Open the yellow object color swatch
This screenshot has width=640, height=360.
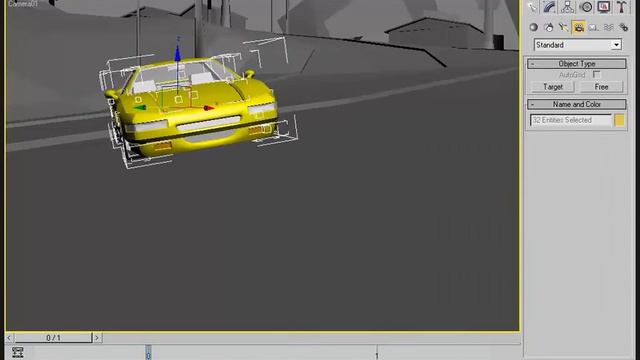619,120
